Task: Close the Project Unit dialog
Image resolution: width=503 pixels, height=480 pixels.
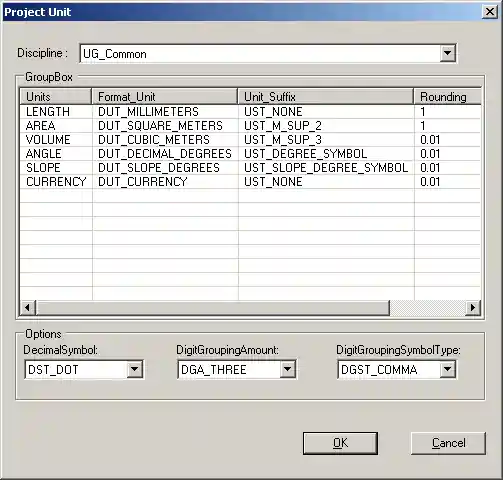Action: coord(490,12)
